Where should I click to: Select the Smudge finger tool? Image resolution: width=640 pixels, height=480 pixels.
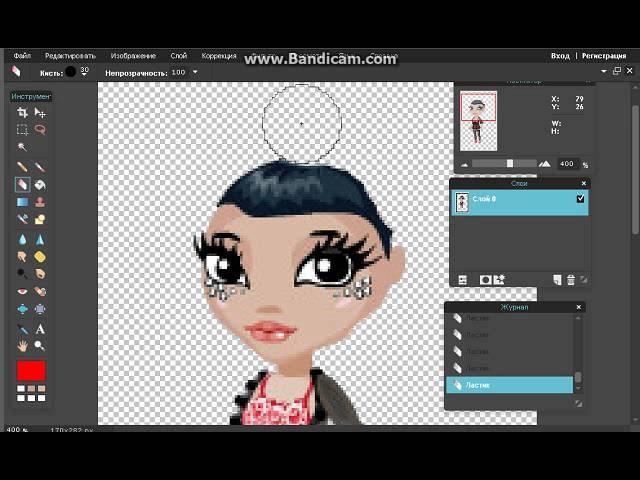[x=22, y=256]
